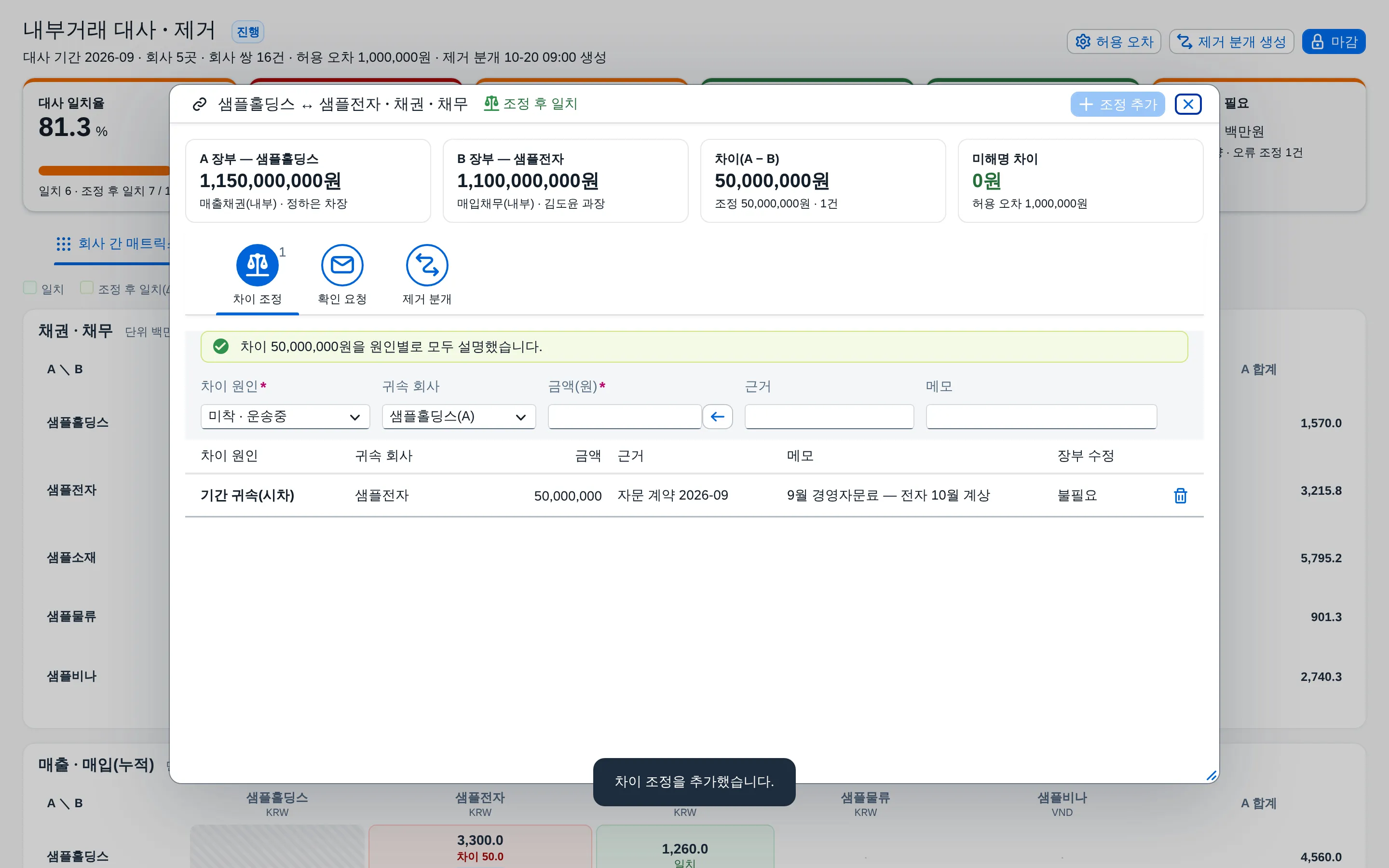The width and height of the screenshot is (1389, 868).
Task: Click the resize handle of the dialog
Action: 1211,775
